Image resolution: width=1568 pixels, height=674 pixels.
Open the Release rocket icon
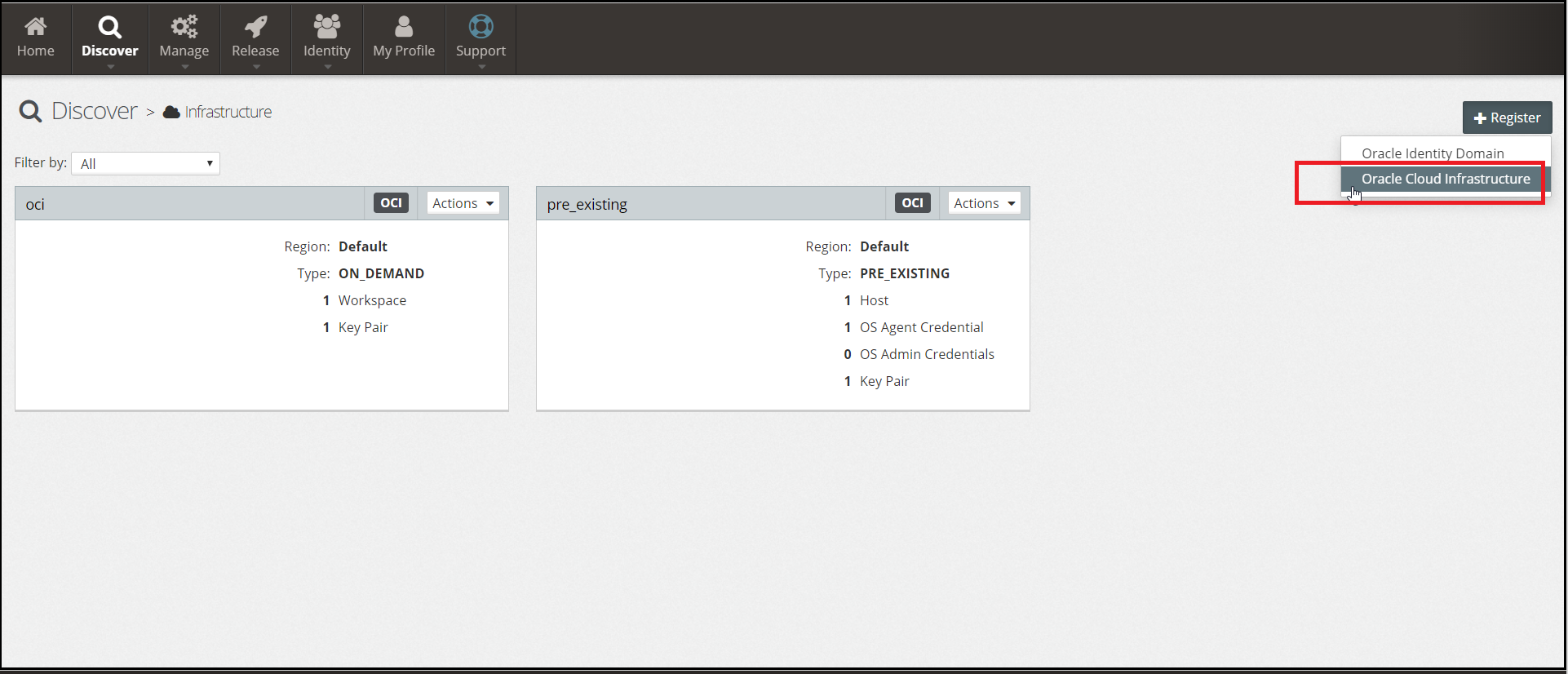(x=255, y=27)
